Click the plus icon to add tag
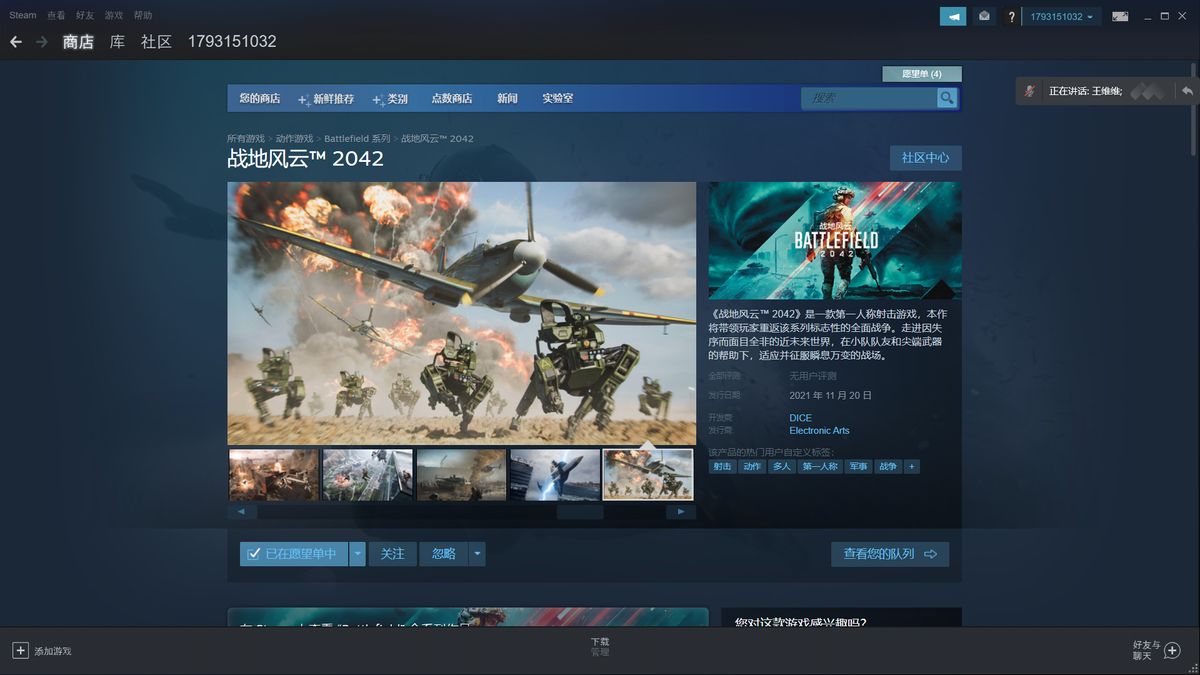Viewport: 1200px width, 675px height. pos(911,467)
